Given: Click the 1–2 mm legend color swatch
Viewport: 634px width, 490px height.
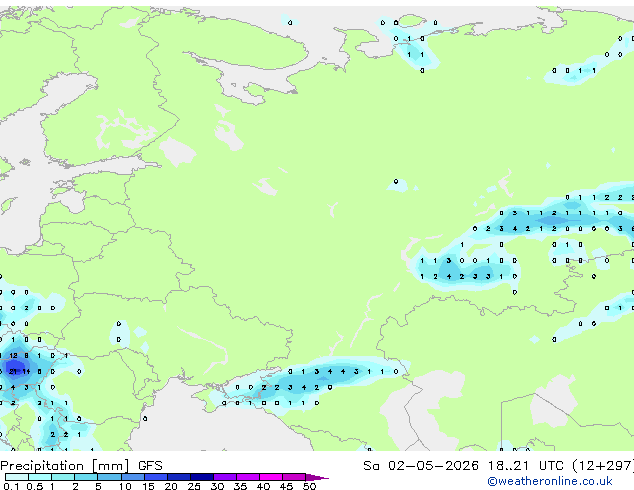Looking at the screenshot, I should coord(63,477).
